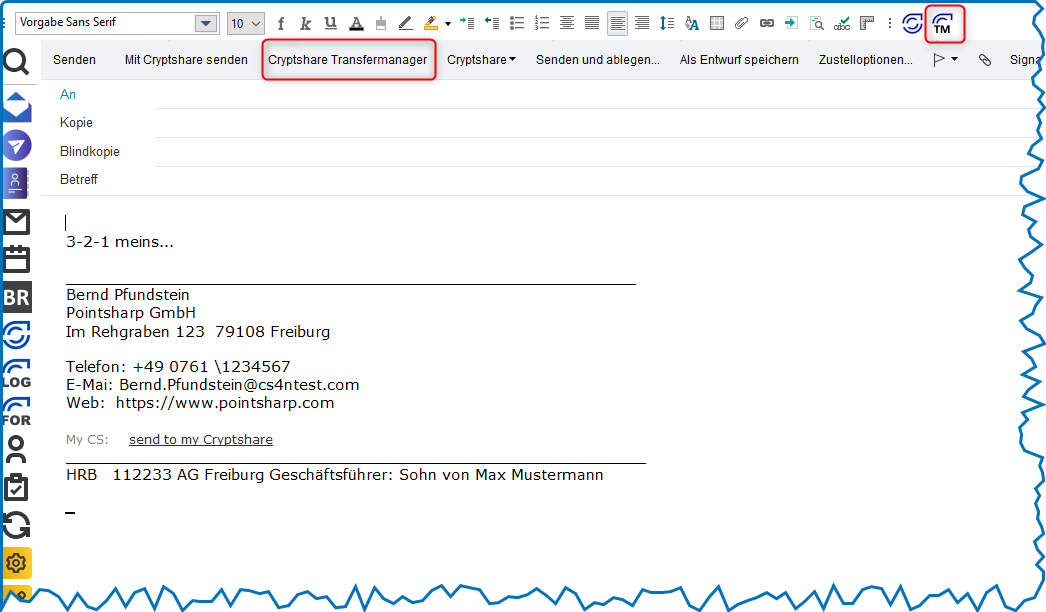The width and height of the screenshot is (1046, 612).
Task: Follow the 'send to my Cryptshare' link
Action: click(200, 440)
